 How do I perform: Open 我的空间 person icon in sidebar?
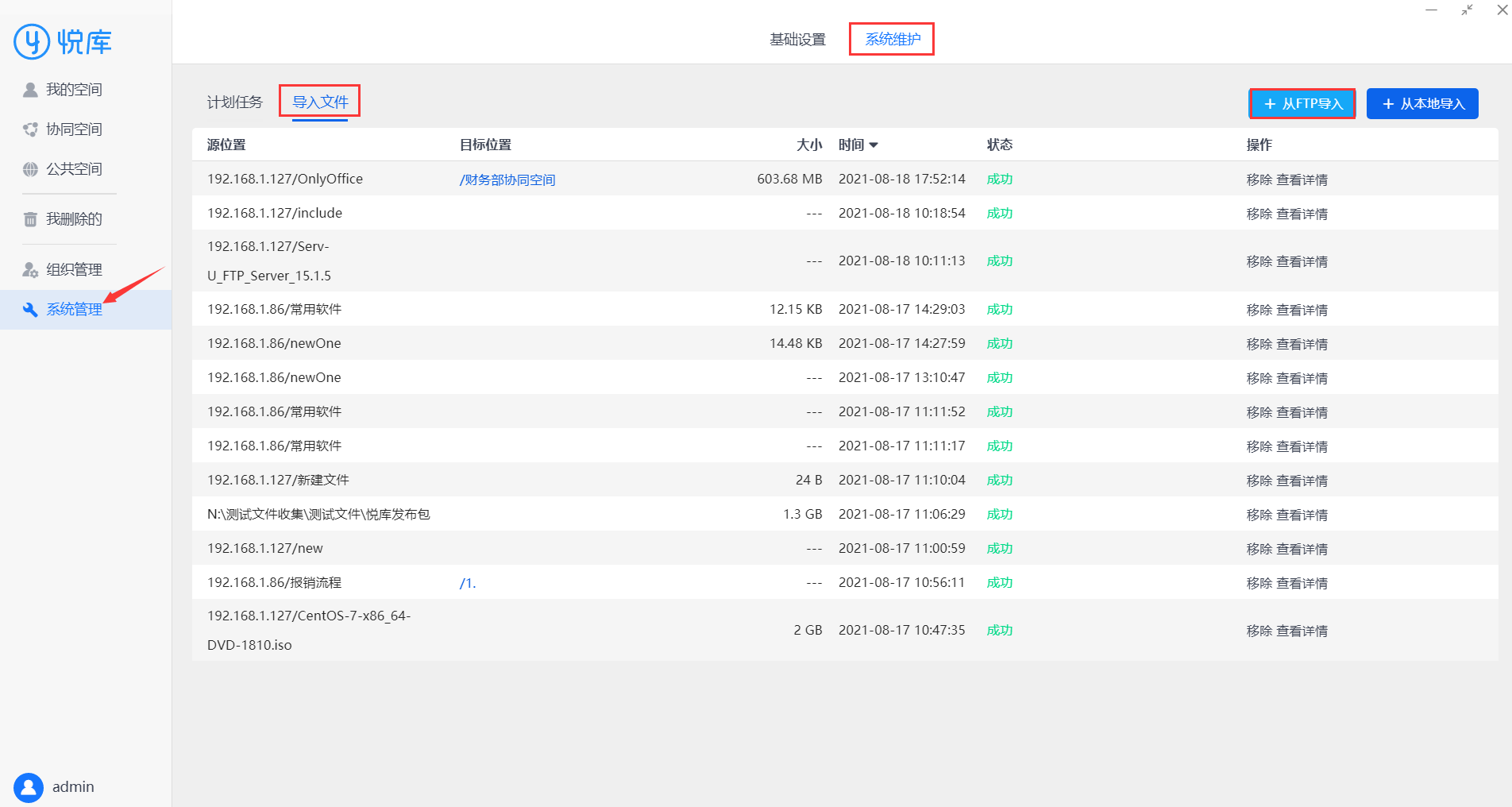[30, 90]
